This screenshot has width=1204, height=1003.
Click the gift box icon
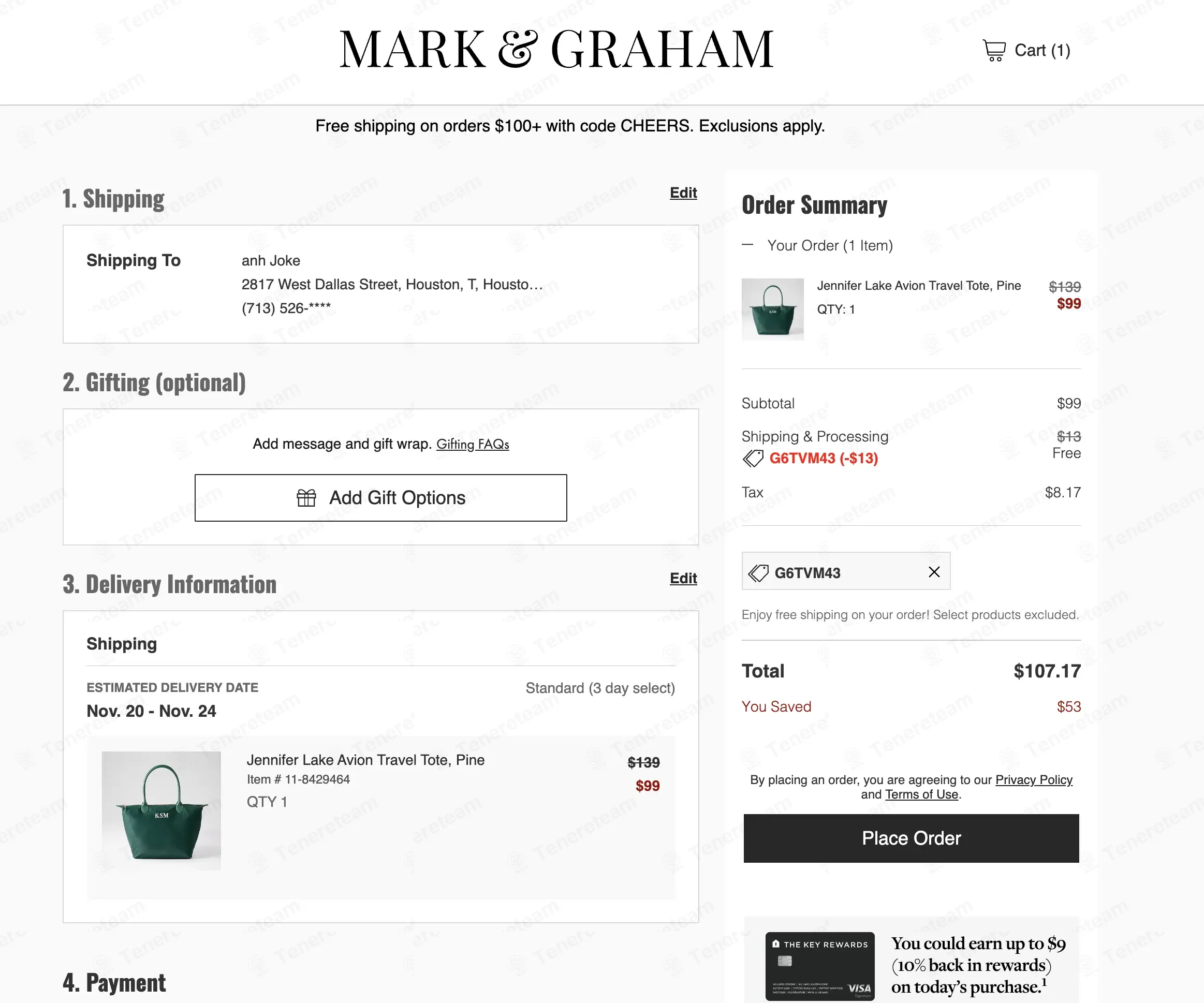click(x=306, y=497)
